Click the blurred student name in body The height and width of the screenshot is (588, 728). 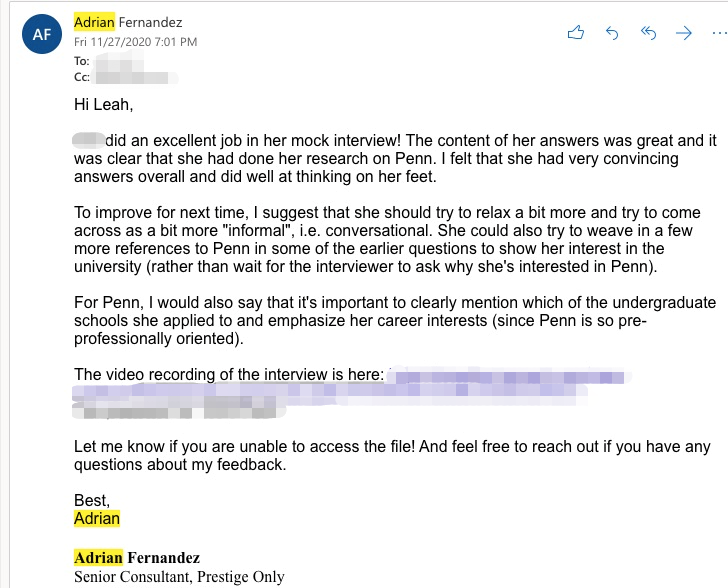(89, 140)
